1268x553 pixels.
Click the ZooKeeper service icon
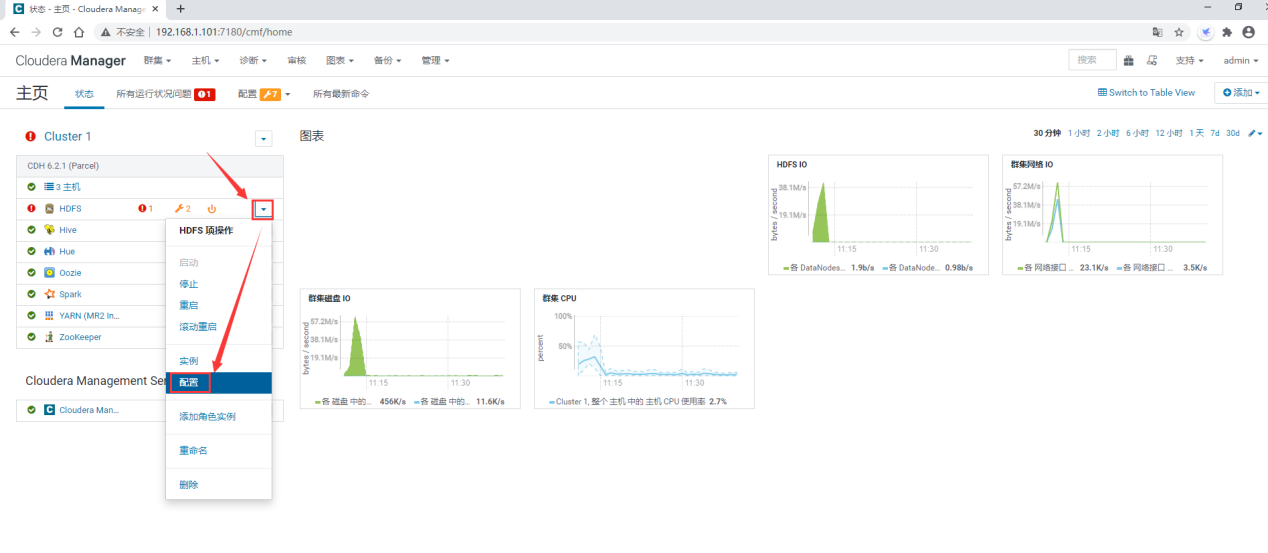(49, 337)
